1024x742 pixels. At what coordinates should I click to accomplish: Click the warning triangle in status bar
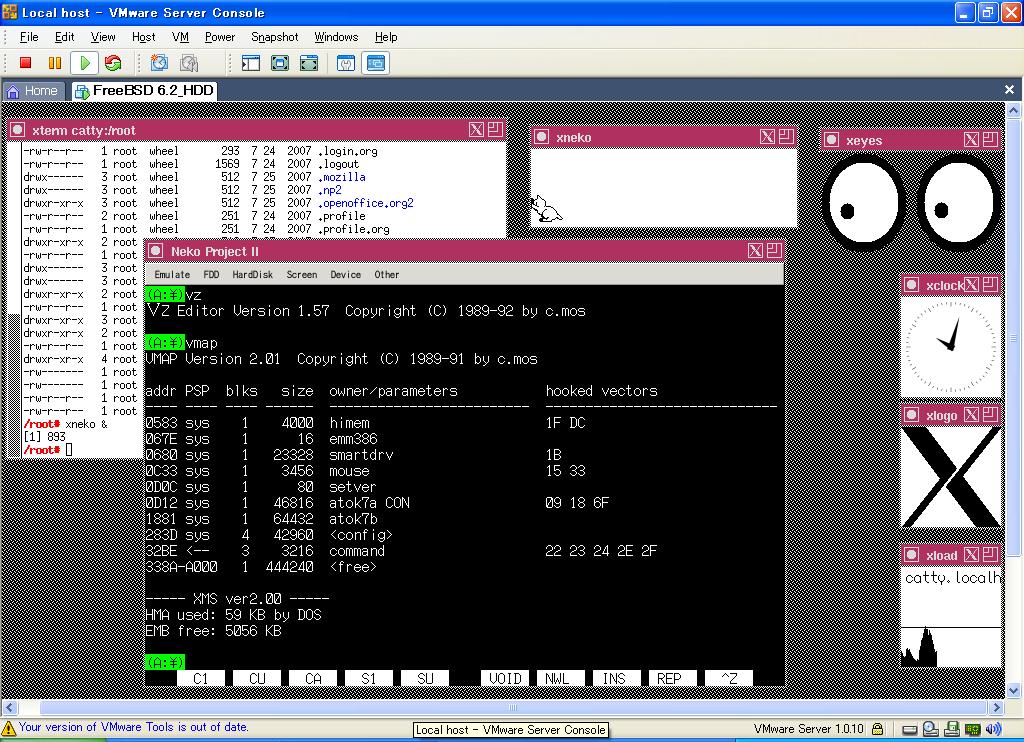(8, 728)
